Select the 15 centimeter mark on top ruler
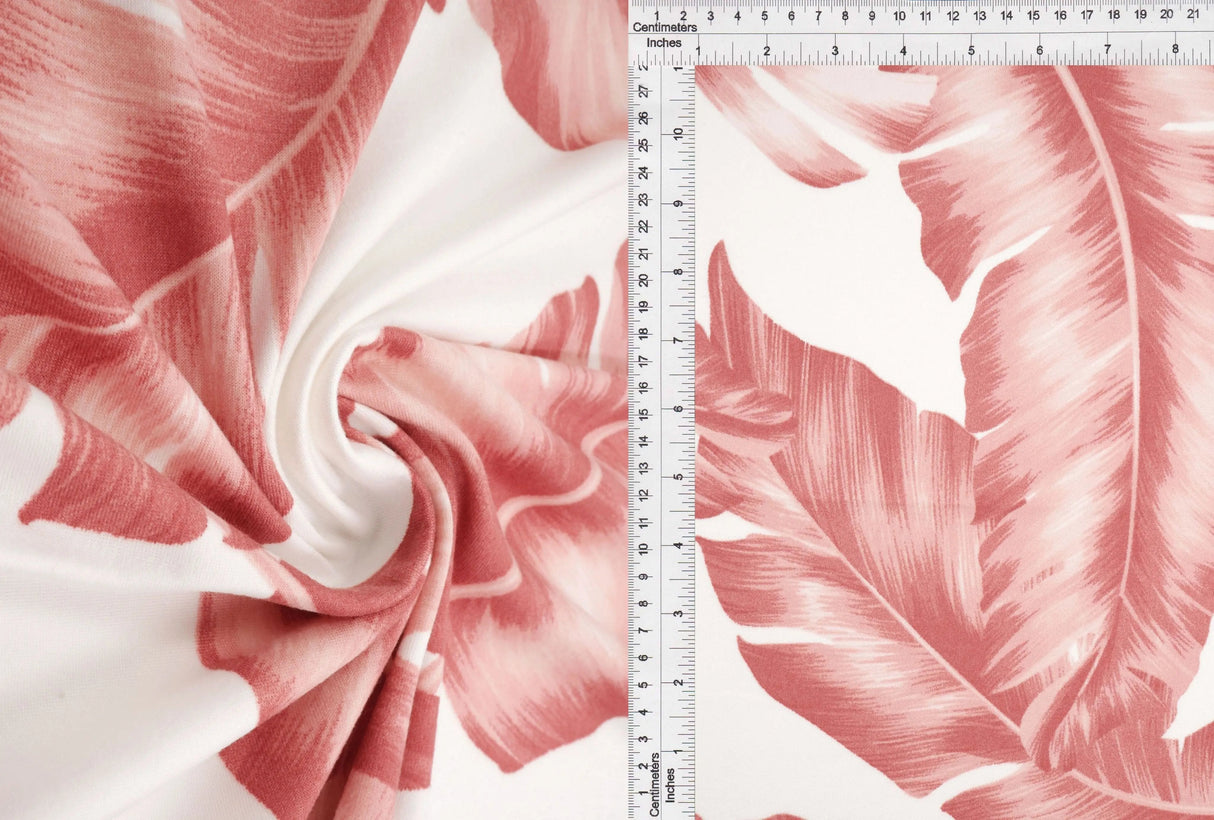The width and height of the screenshot is (1214, 820). 1033,15
